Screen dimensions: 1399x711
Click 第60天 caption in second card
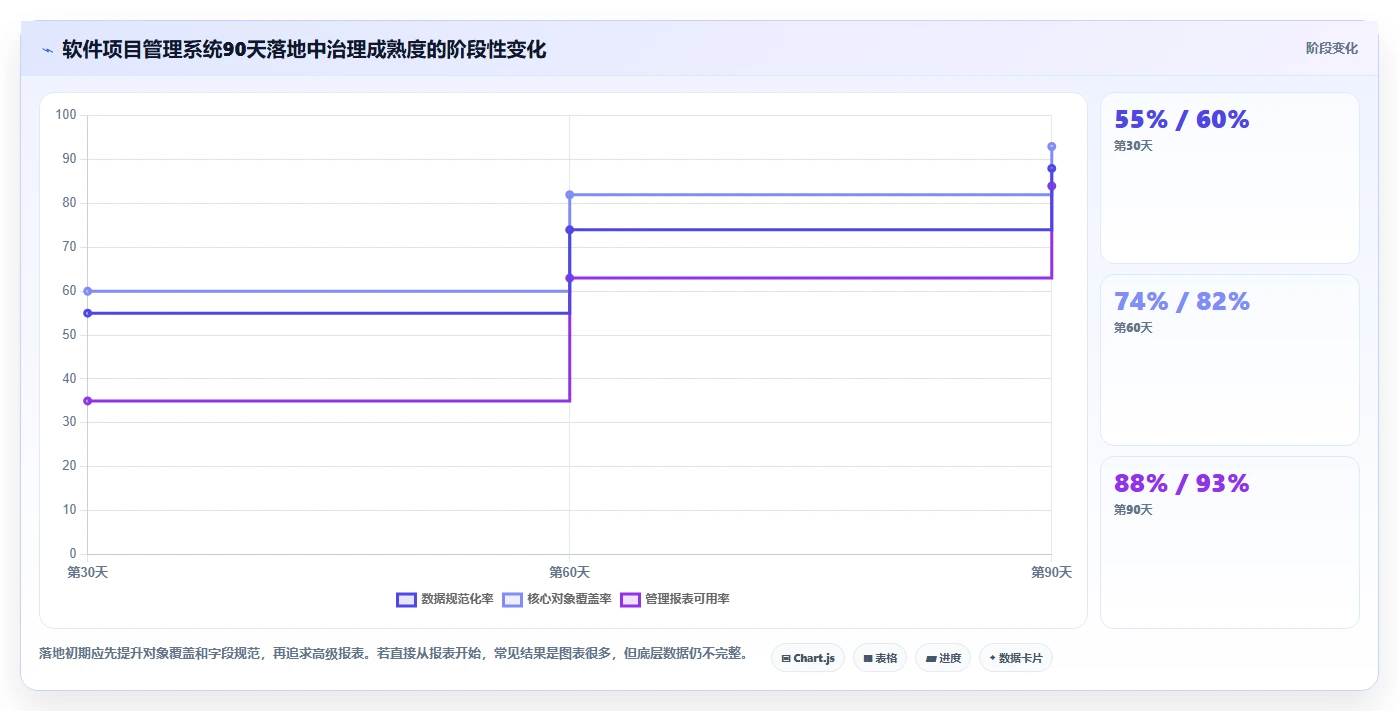1133,328
